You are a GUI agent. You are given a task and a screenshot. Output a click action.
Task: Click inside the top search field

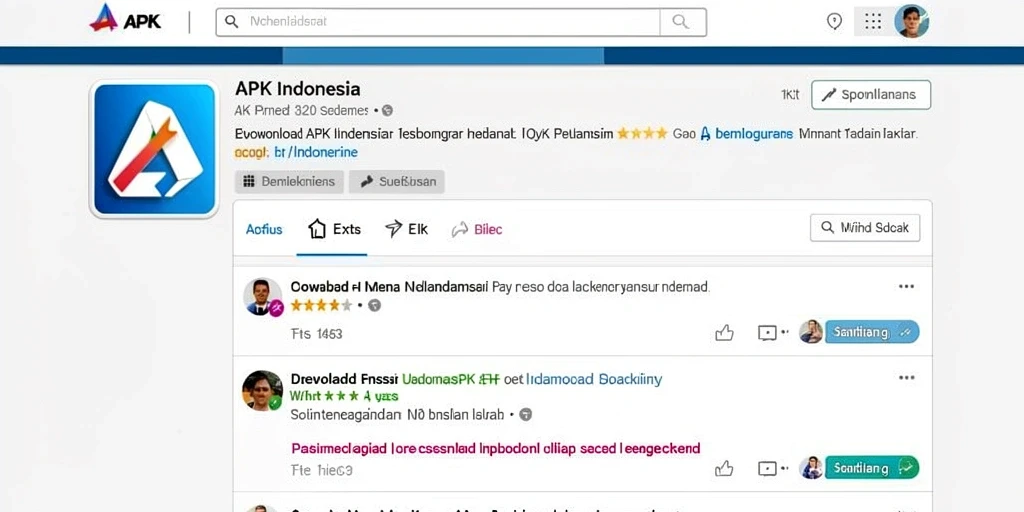click(x=438, y=22)
